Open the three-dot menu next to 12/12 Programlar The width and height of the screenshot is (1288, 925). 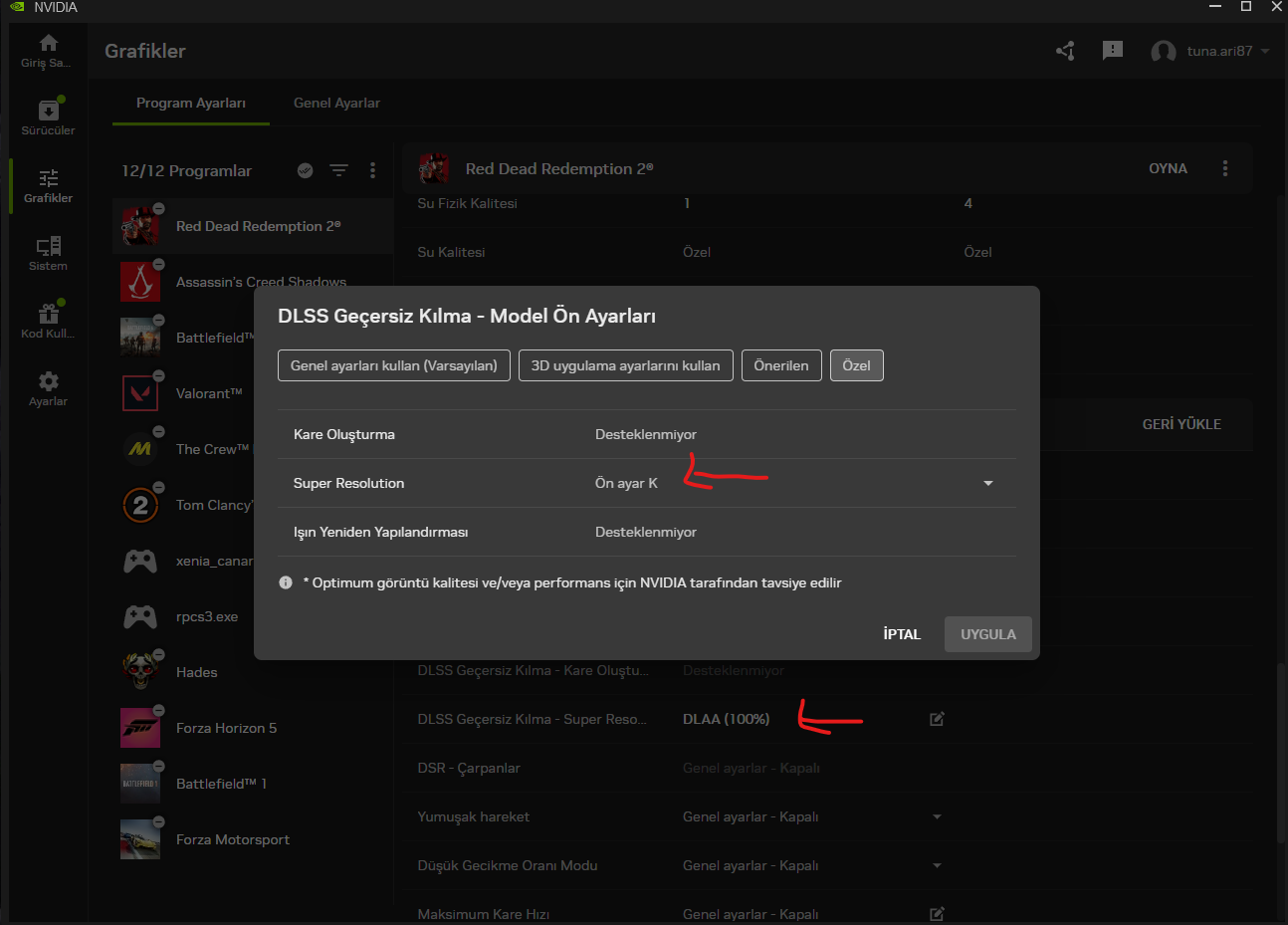pos(372,170)
